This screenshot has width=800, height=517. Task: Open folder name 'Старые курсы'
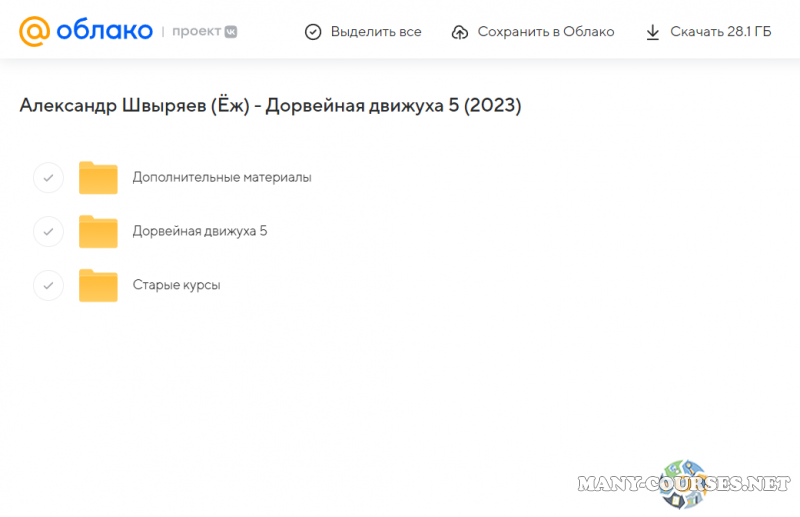coord(176,285)
